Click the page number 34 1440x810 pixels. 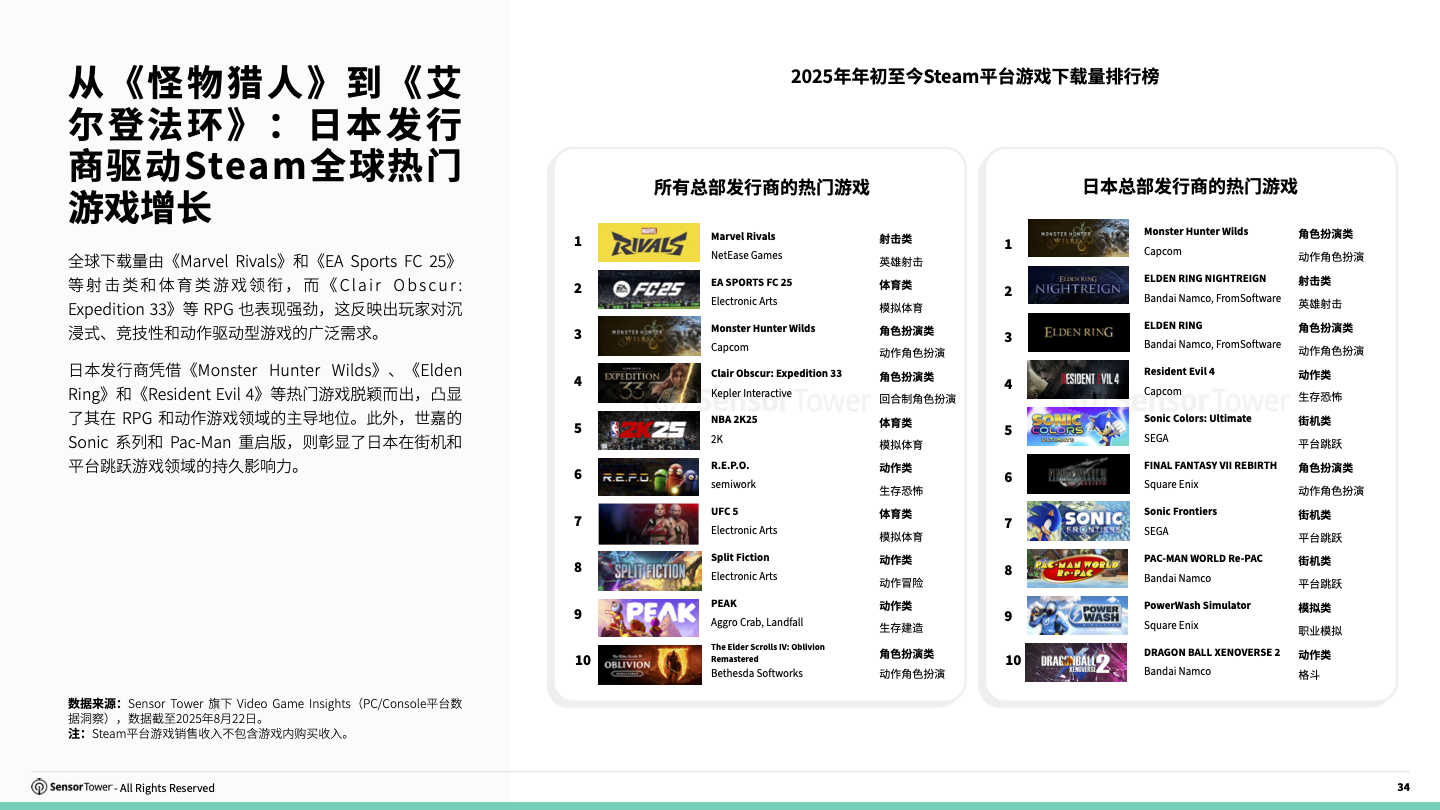1406,787
